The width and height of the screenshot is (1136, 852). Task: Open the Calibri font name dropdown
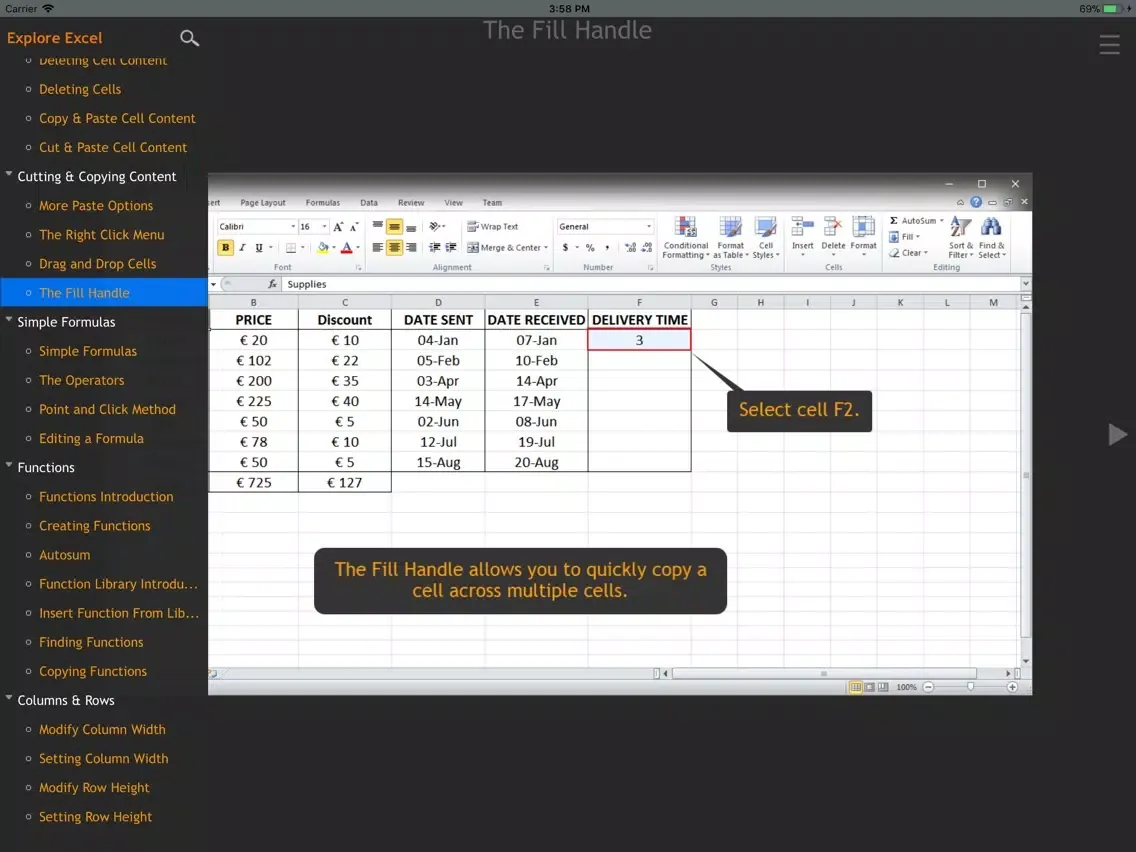(x=293, y=227)
